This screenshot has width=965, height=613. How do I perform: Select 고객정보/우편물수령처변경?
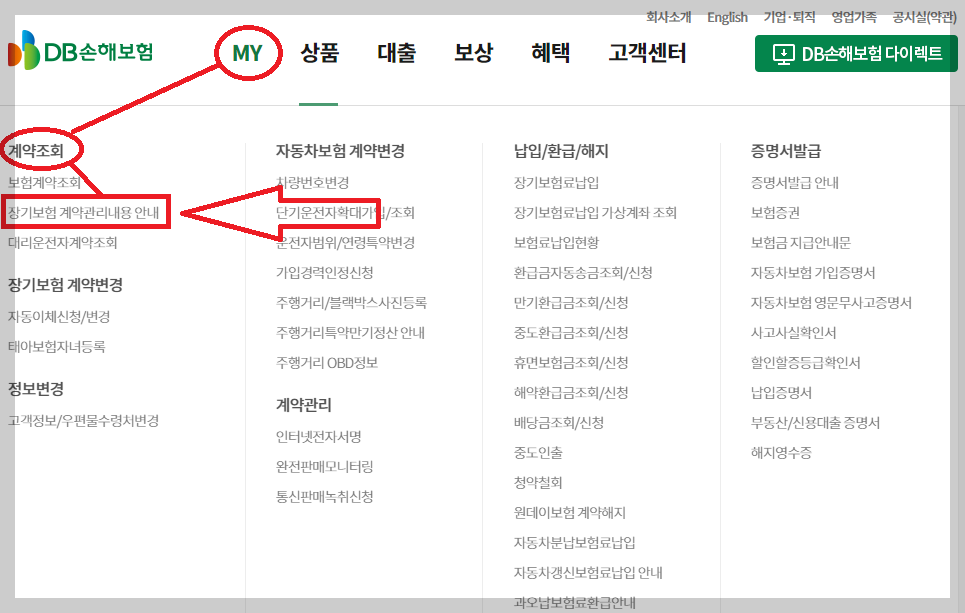point(84,421)
